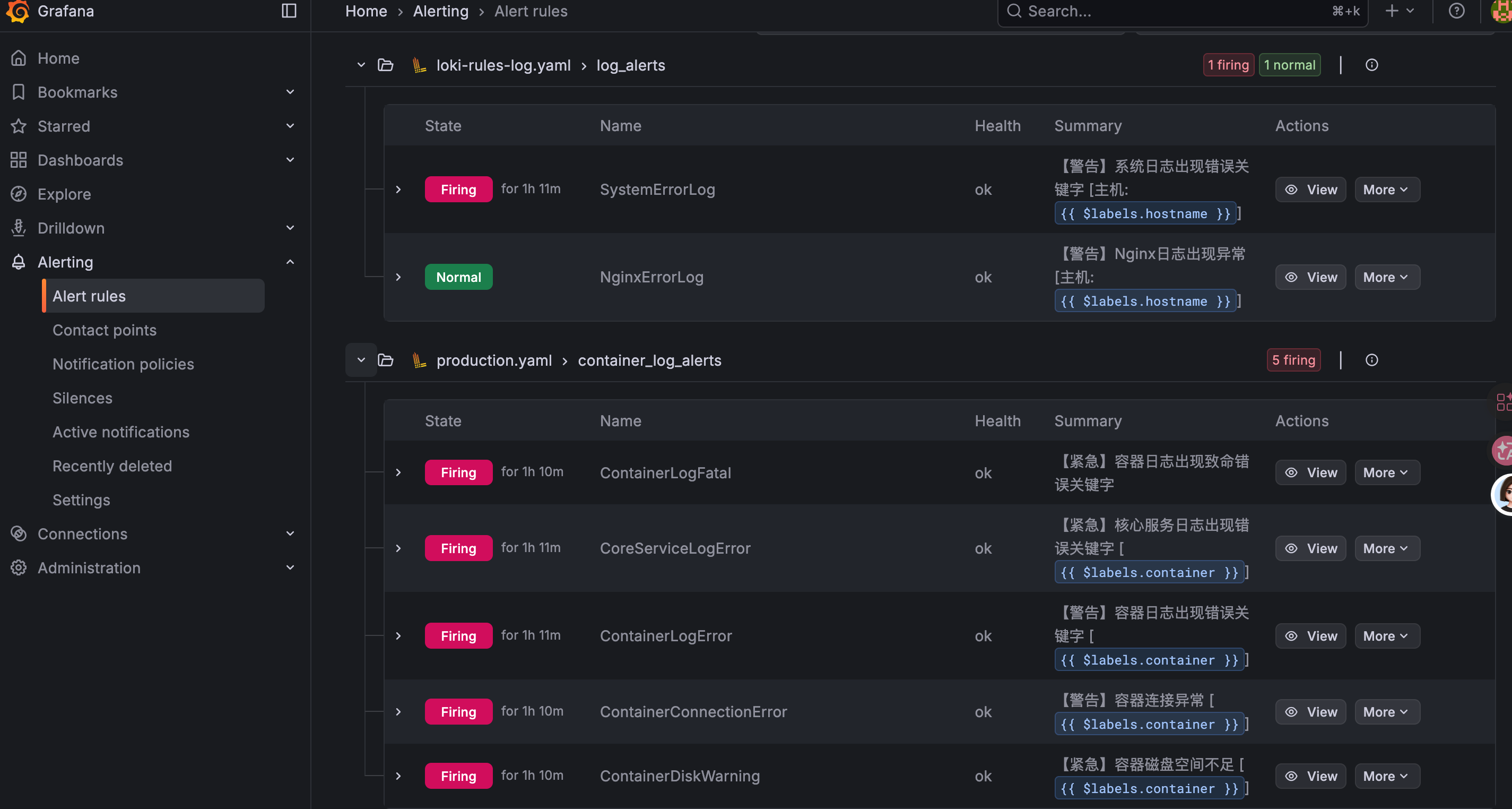Click the Explore compass icon in sidebar
The image size is (1512, 809).
[19, 194]
